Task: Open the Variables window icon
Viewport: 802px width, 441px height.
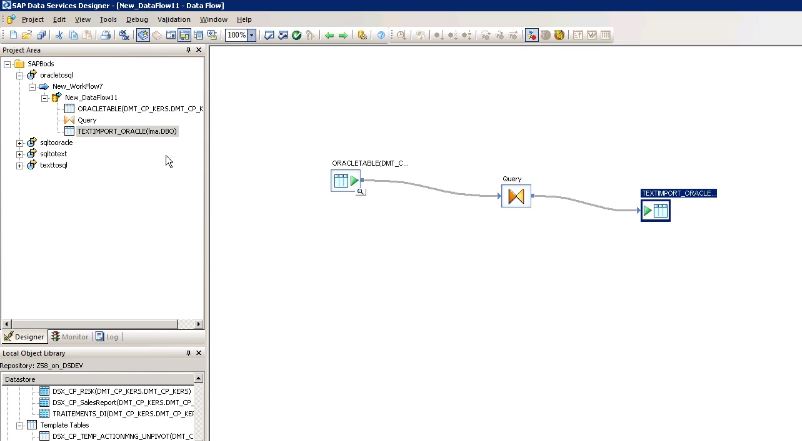Action: click(171, 35)
